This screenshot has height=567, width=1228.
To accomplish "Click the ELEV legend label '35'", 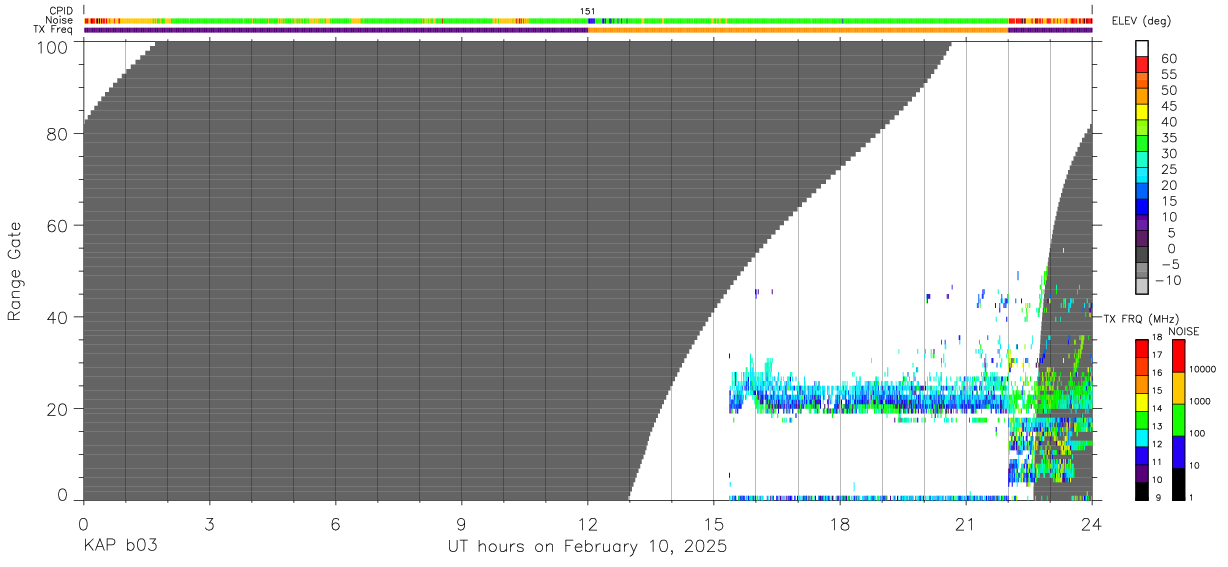I will [1169, 137].
